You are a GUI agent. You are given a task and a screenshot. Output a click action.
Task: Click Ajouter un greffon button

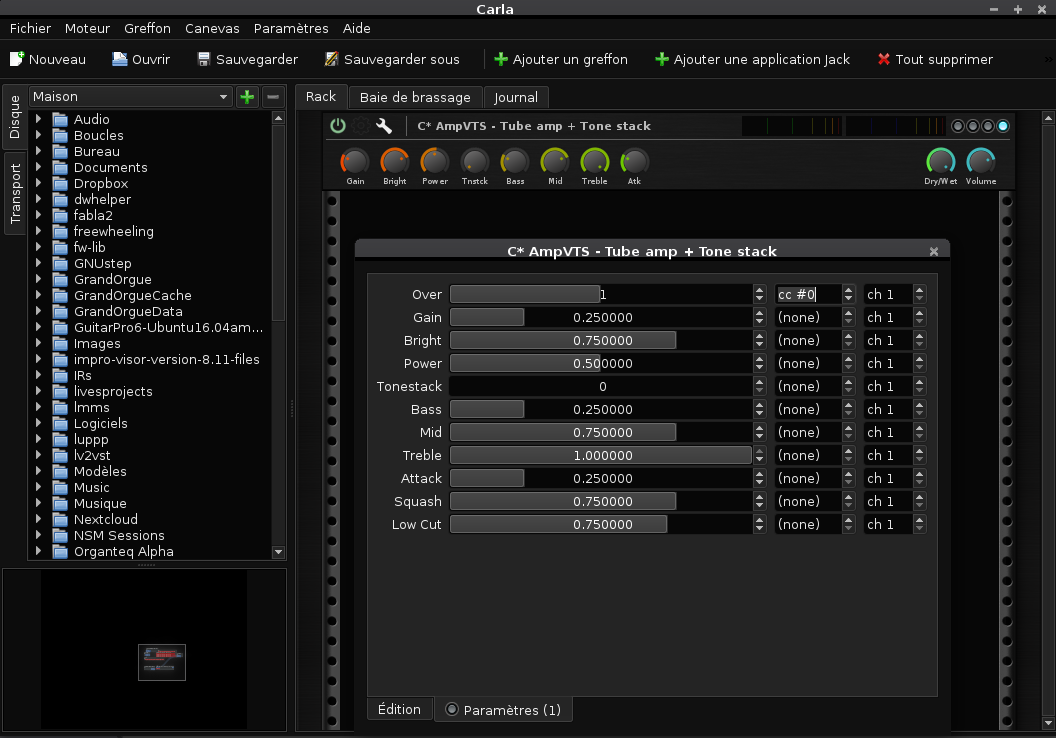click(560, 59)
